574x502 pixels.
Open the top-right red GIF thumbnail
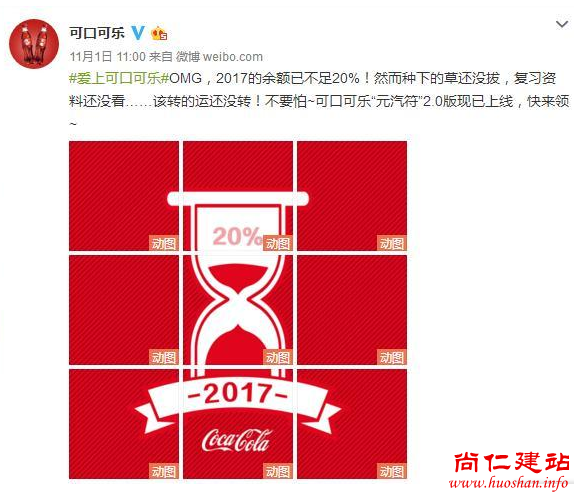click(x=352, y=196)
